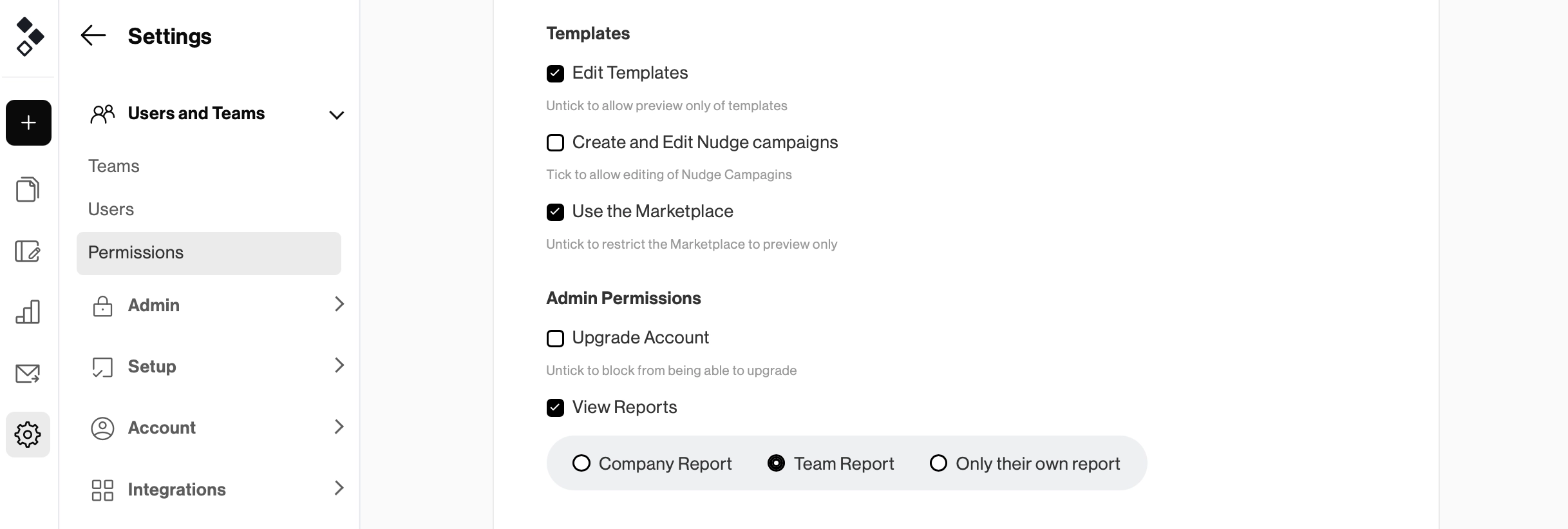Open the documents panel icon in sidebar
The width and height of the screenshot is (1568, 529).
pos(28,189)
